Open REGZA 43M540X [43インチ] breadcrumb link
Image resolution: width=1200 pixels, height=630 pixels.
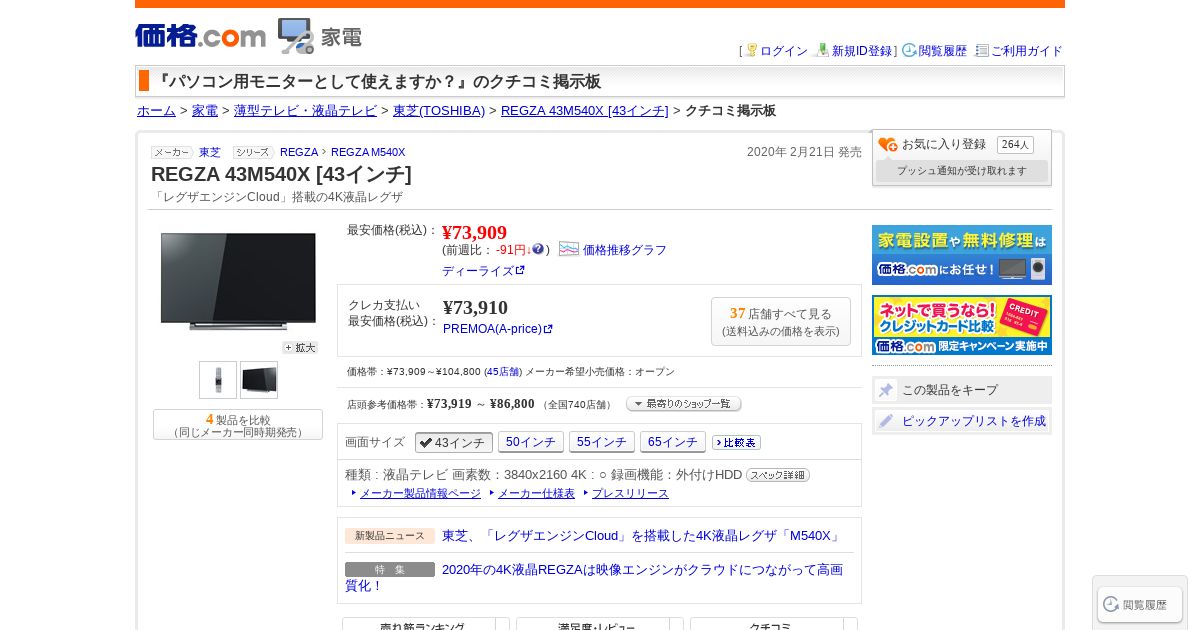(x=585, y=111)
